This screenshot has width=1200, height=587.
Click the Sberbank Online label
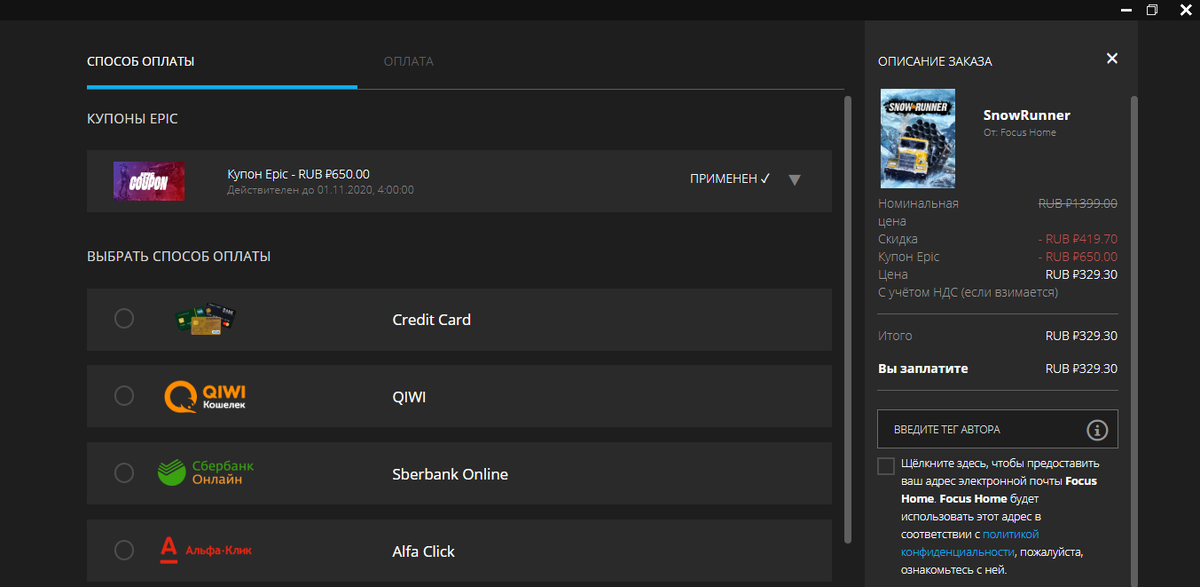pos(450,474)
